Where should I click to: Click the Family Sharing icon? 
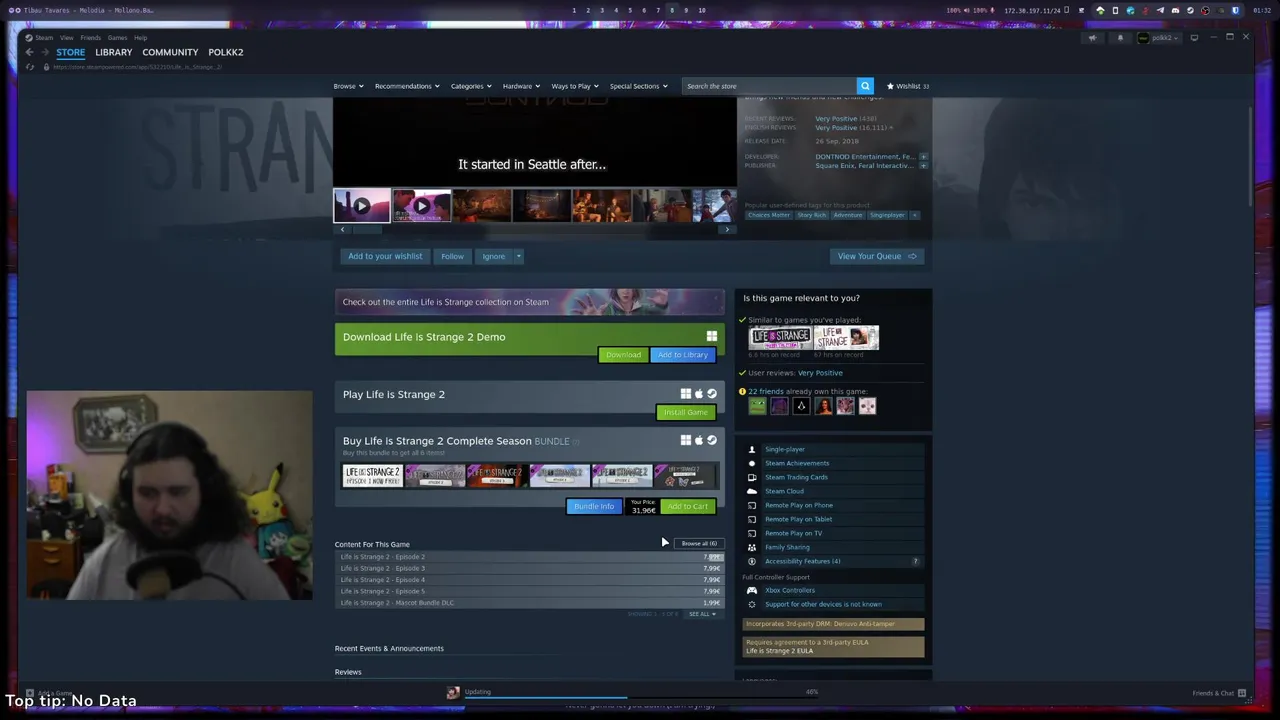pyautogui.click(x=752, y=547)
